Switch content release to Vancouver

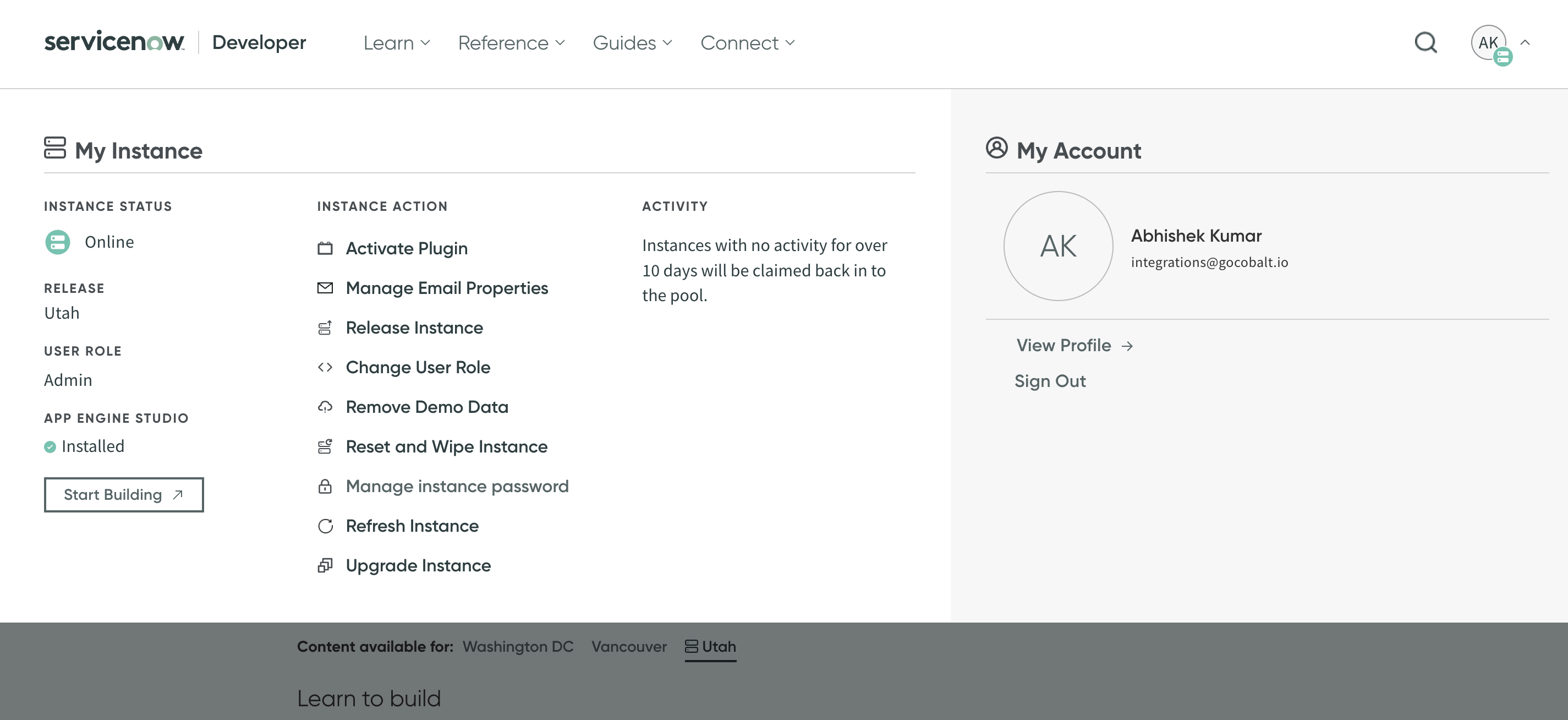tap(629, 646)
